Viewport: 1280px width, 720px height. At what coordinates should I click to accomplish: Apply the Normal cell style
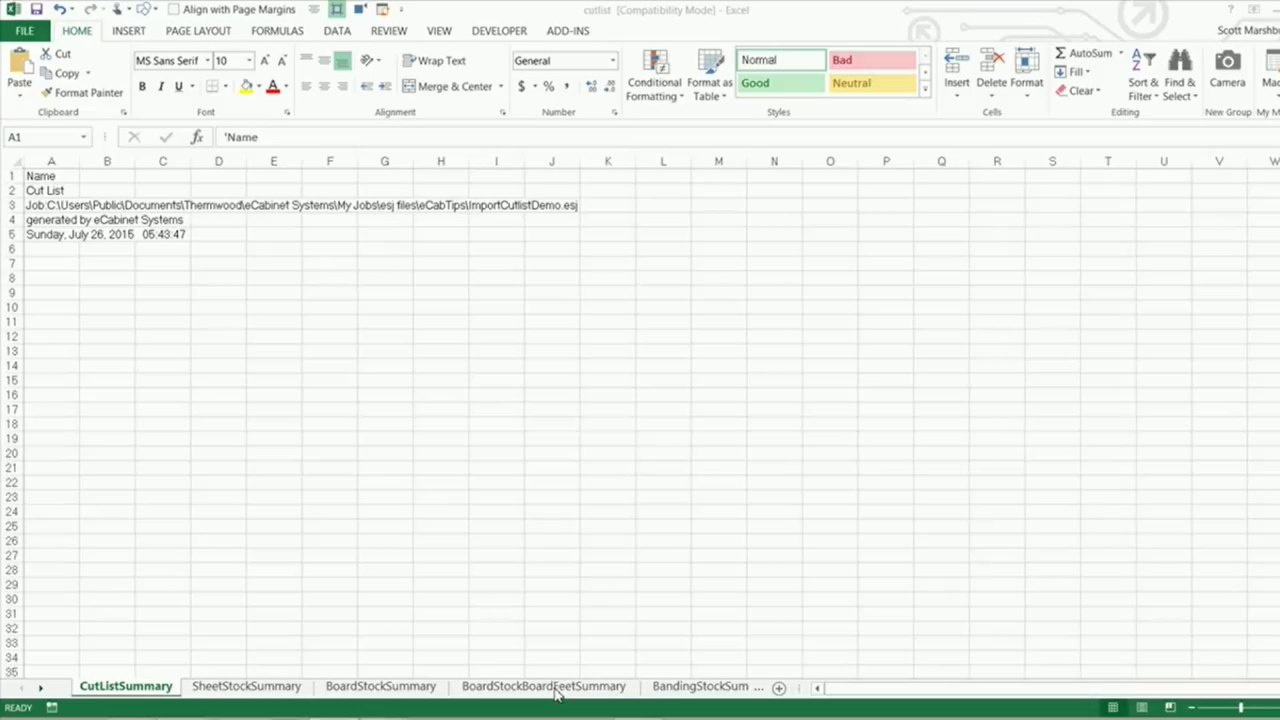(x=781, y=60)
